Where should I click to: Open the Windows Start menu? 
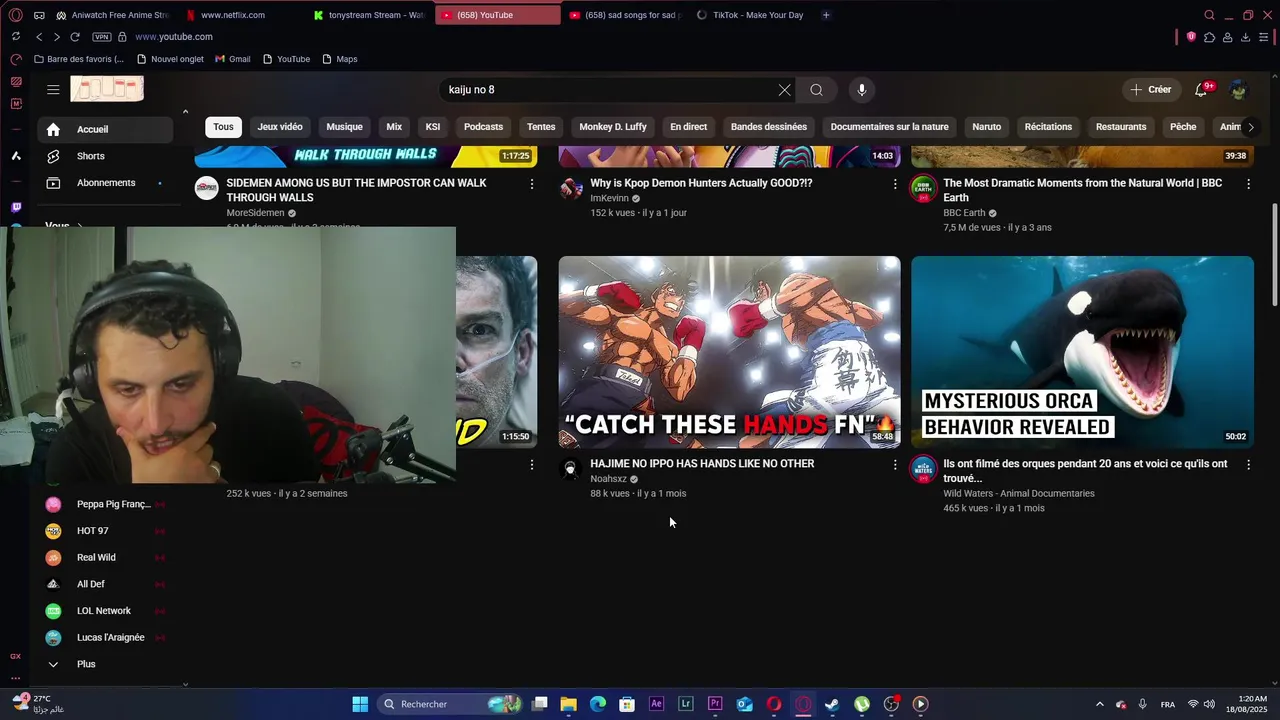pos(360,704)
